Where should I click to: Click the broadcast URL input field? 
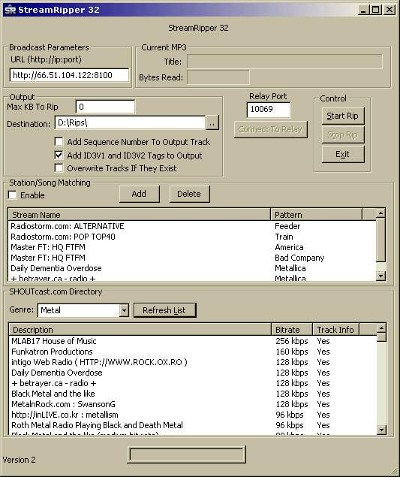pos(69,75)
